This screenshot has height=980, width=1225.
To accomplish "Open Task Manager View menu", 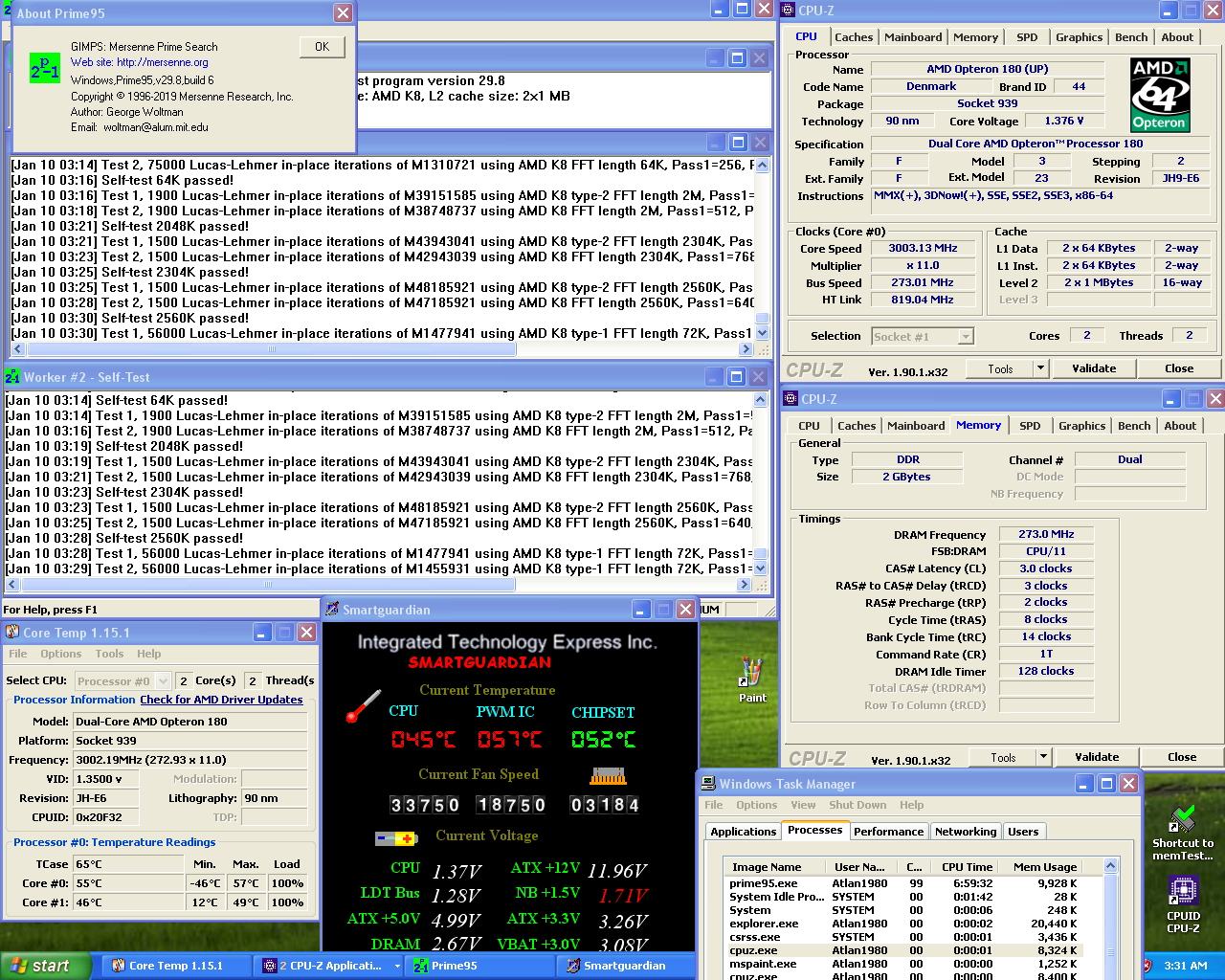I will coord(803,805).
